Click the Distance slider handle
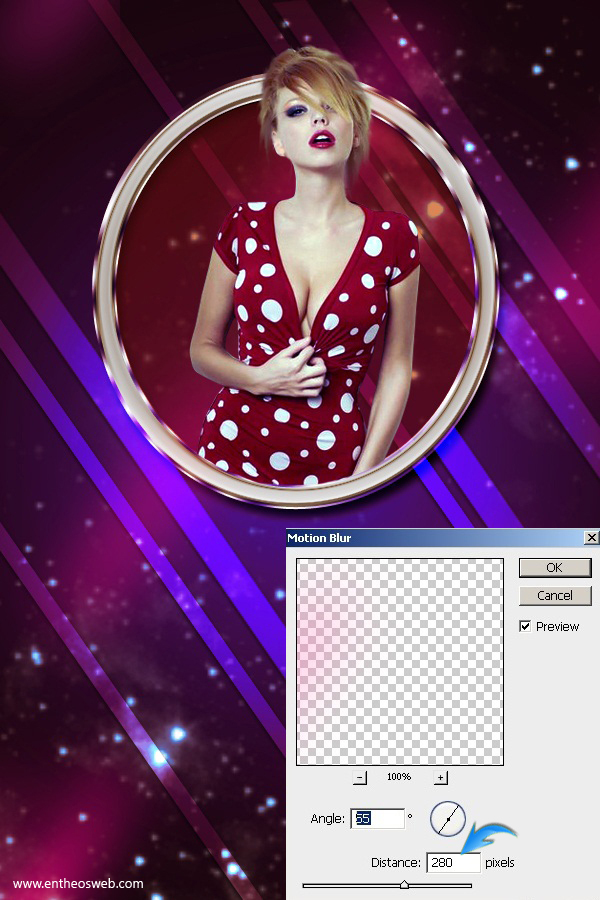Viewport: 600px width, 900px height. [404, 884]
